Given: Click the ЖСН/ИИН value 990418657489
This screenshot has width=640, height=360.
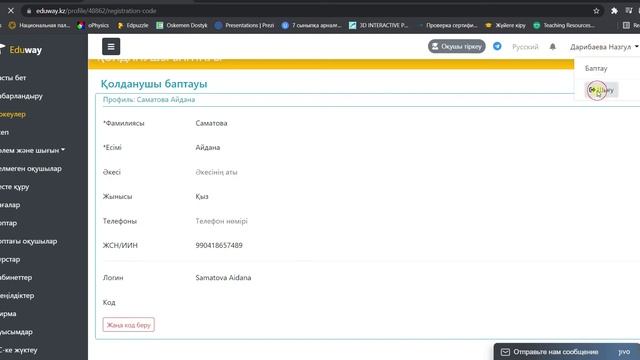Looking at the screenshot, I should click(x=219, y=245).
